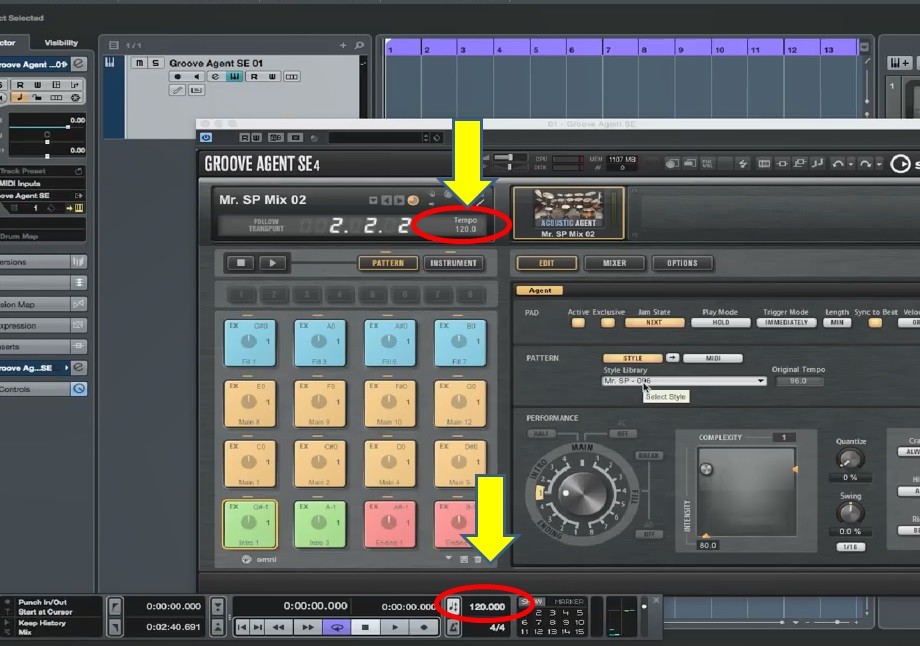Switch pads to PATTERN mode
This screenshot has width=920, height=646.
click(388, 263)
